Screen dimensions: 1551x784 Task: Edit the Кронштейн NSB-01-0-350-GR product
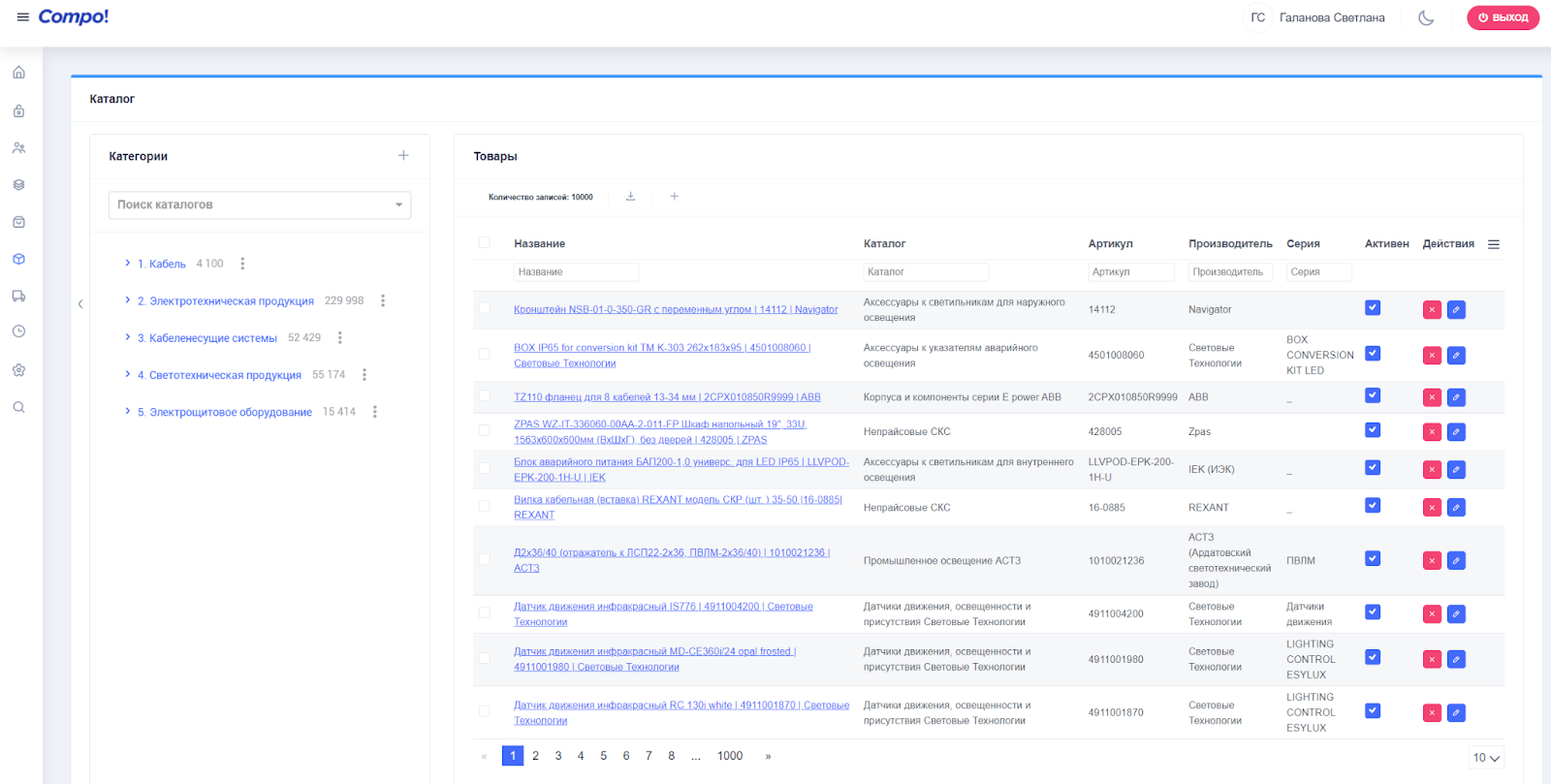1456,310
